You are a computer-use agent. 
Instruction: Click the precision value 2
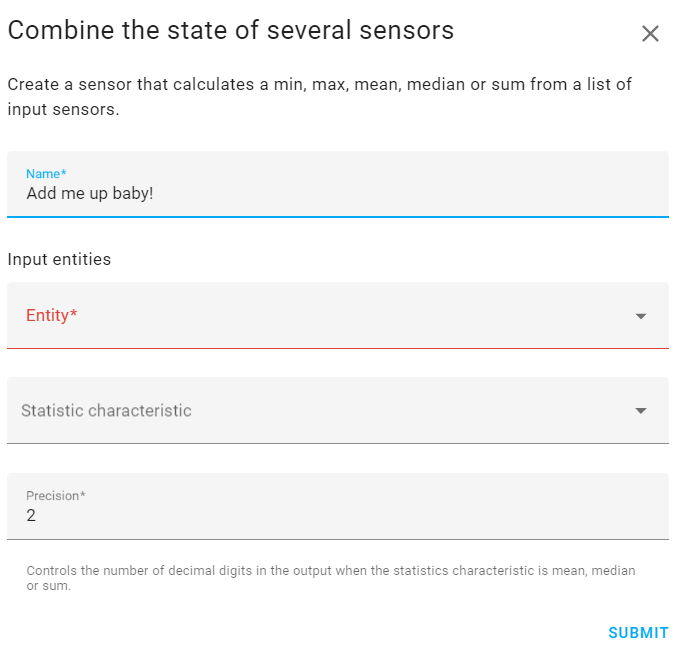(31, 516)
